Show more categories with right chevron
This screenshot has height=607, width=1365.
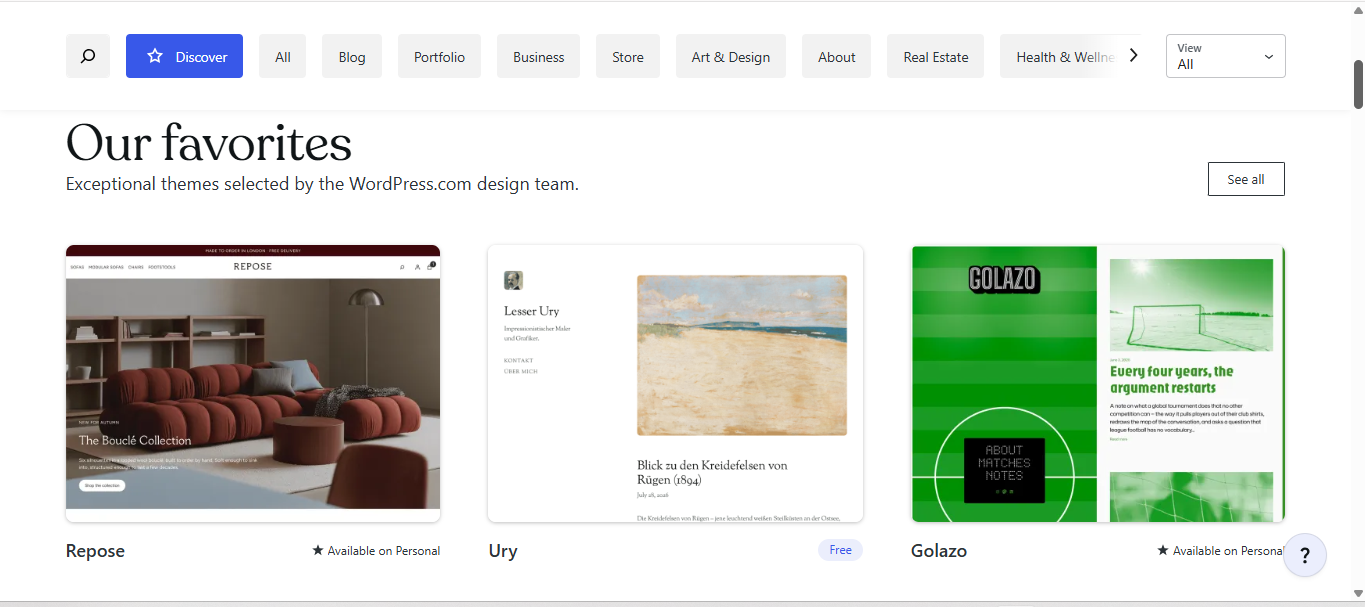(1133, 56)
